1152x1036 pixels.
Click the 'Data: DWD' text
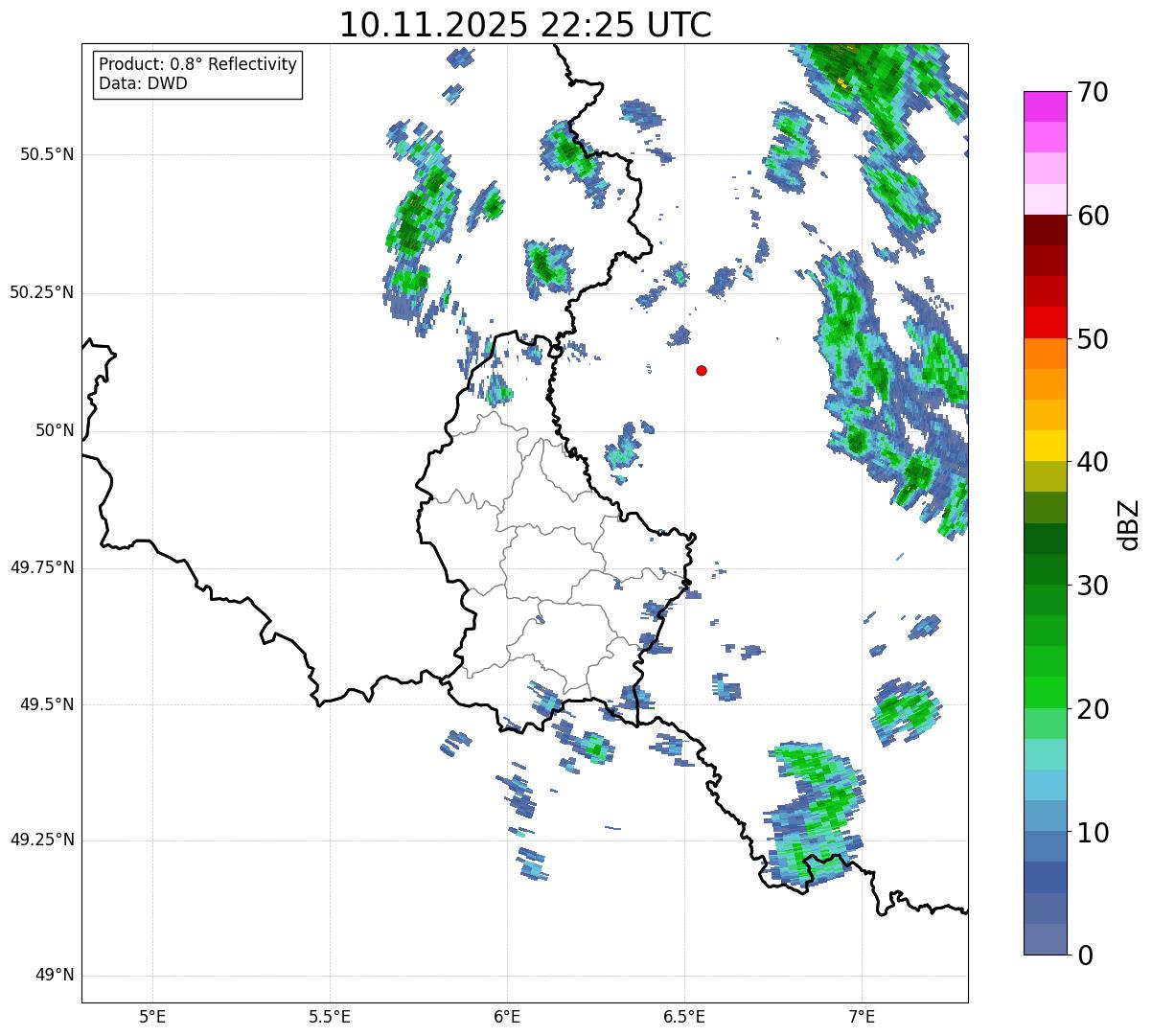point(143,83)
